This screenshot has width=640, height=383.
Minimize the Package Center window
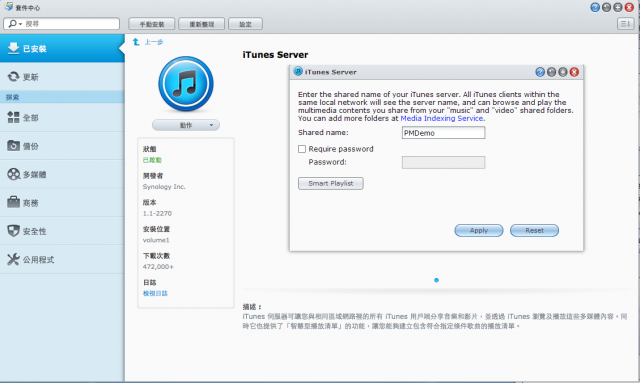607,7
